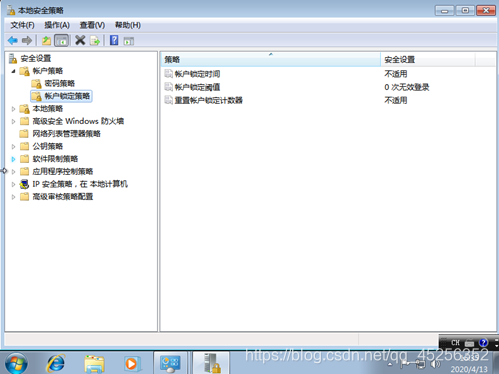Click the Local Security Policy taskbar item
The width and height of the screenshot is (499, 374).
212,363
